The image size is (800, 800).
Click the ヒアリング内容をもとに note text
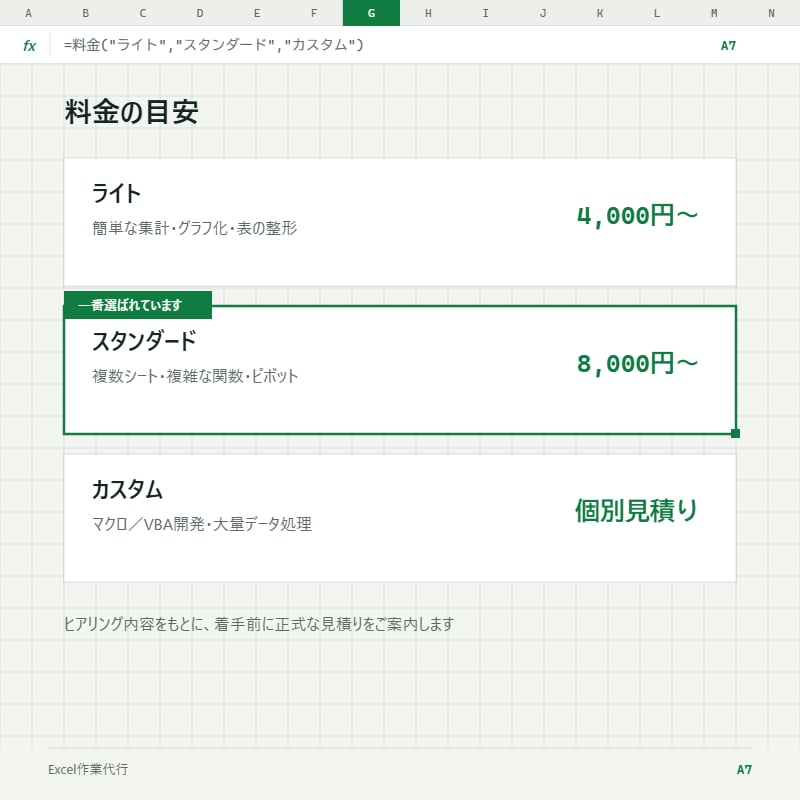click(x=259, y=623)
